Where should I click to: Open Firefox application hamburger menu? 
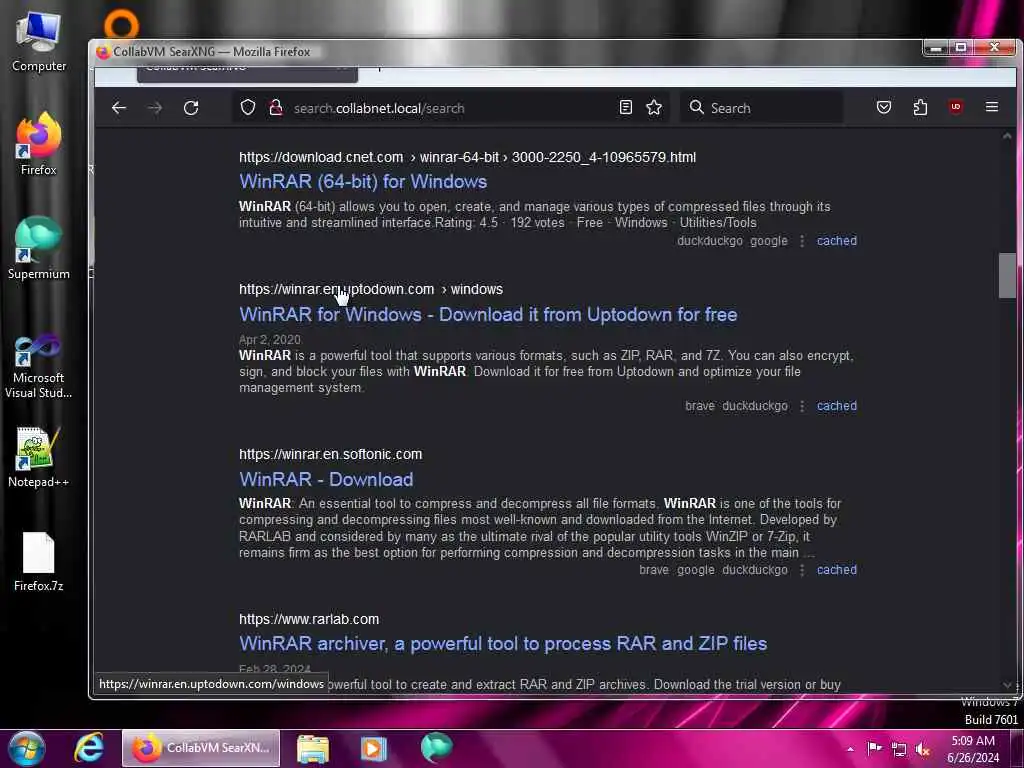pyautogui.click(x=991, y=106)
